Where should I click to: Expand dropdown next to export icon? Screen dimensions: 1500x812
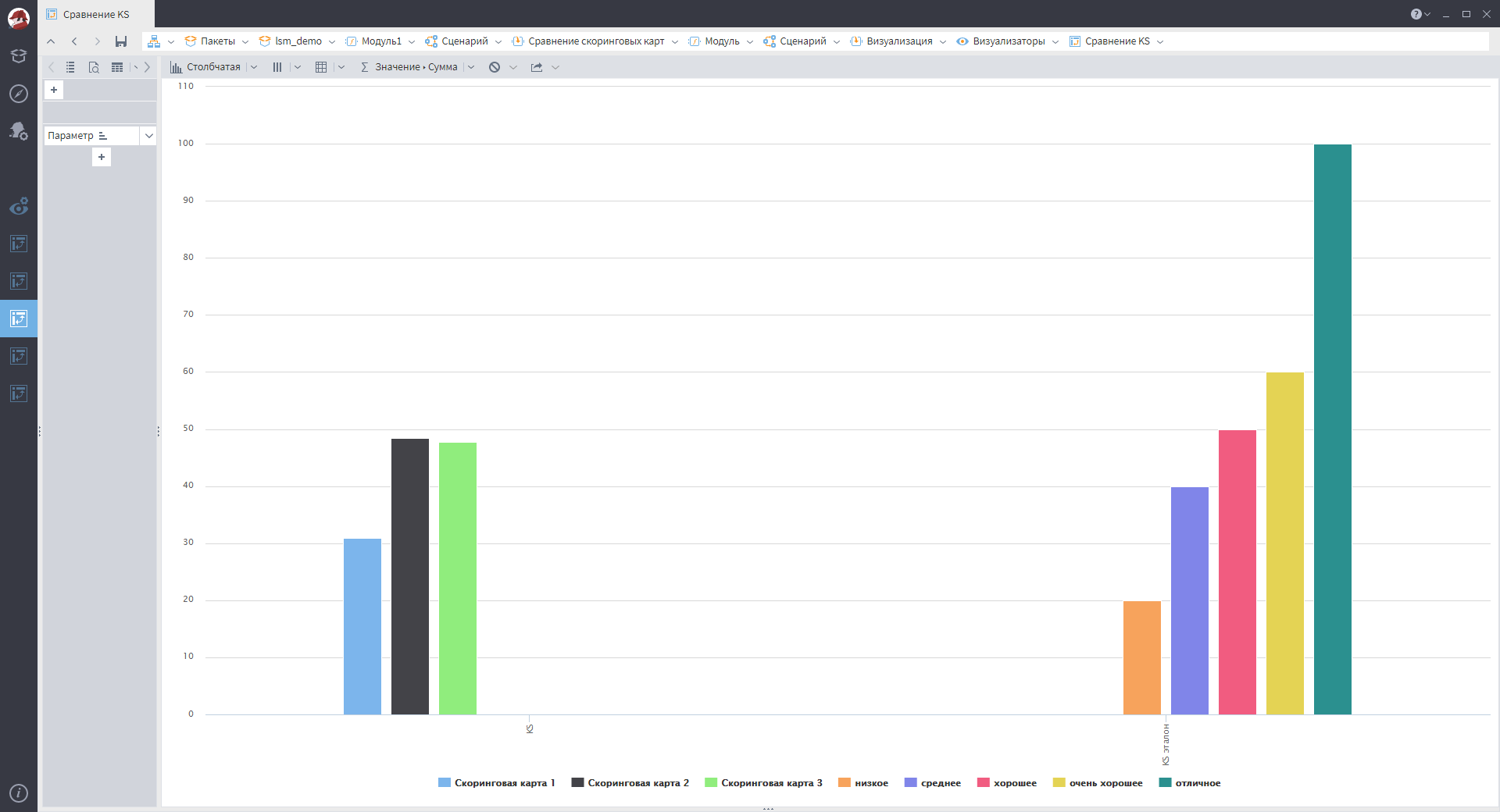pyautogui.click(x=555, y=67)
